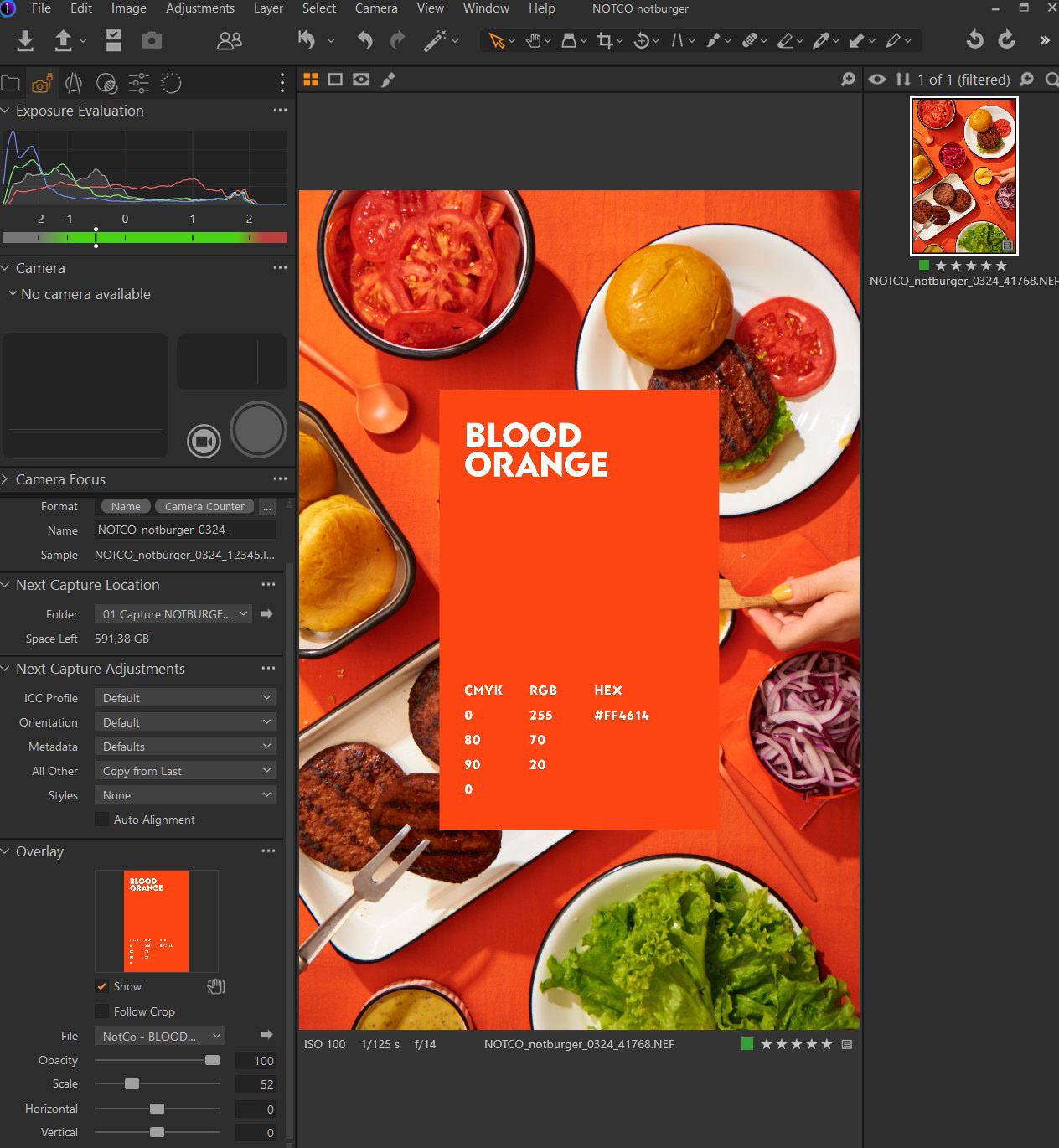Click the Reset adjustments arrow icon

click(x=307, y=39)
